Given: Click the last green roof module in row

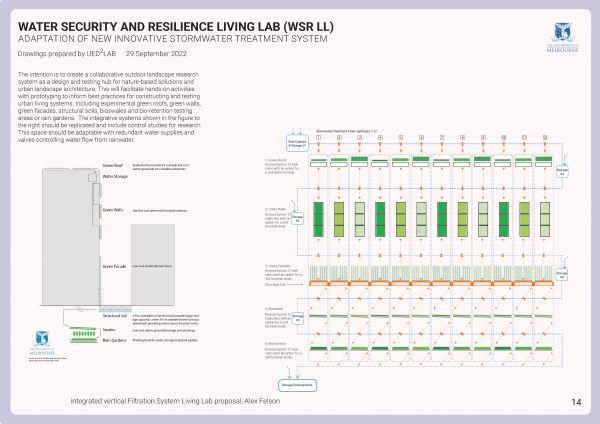Looking at the screenshot, I should 544,161.
